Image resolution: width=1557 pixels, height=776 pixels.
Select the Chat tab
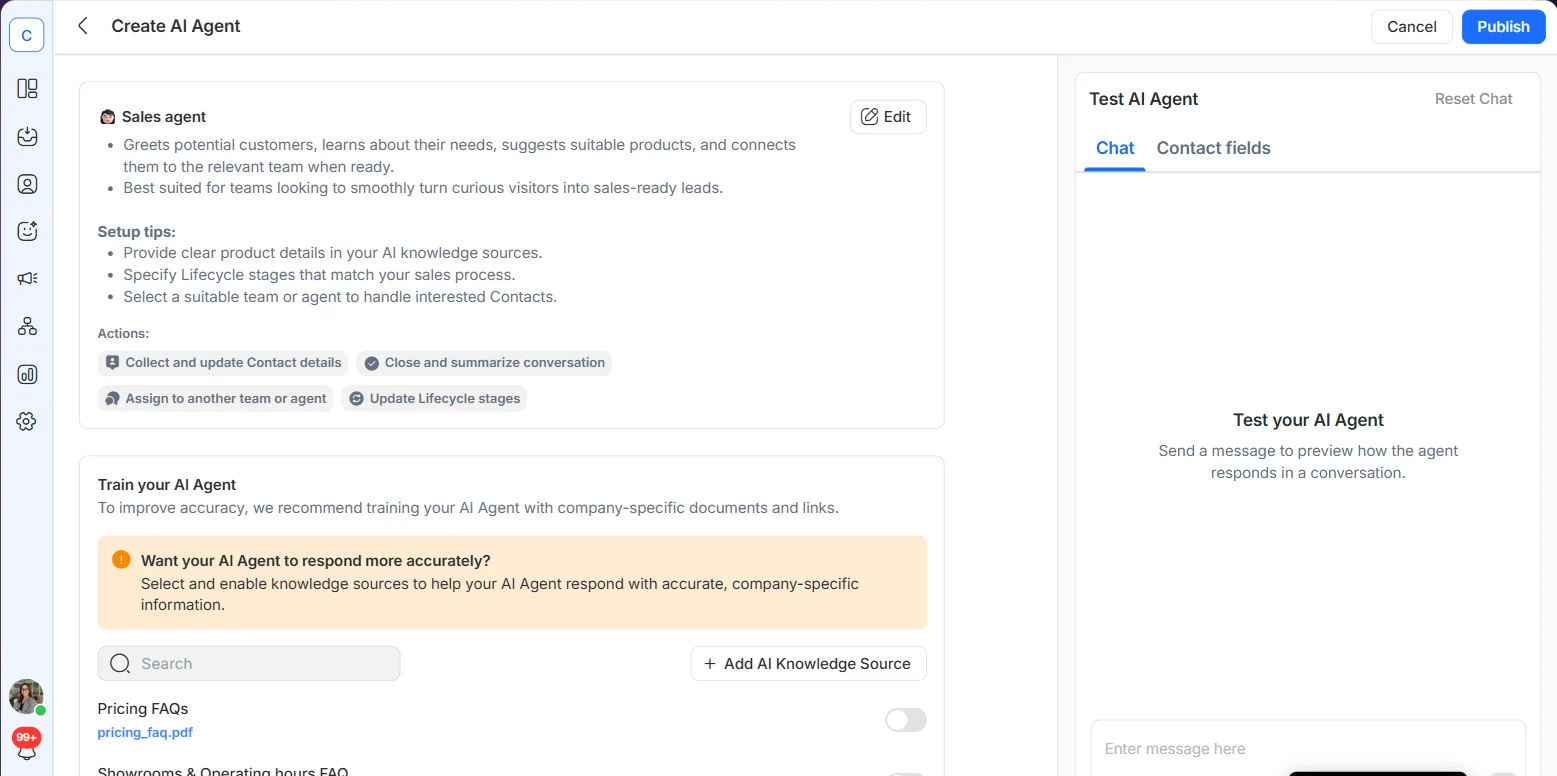[1114, 148]
